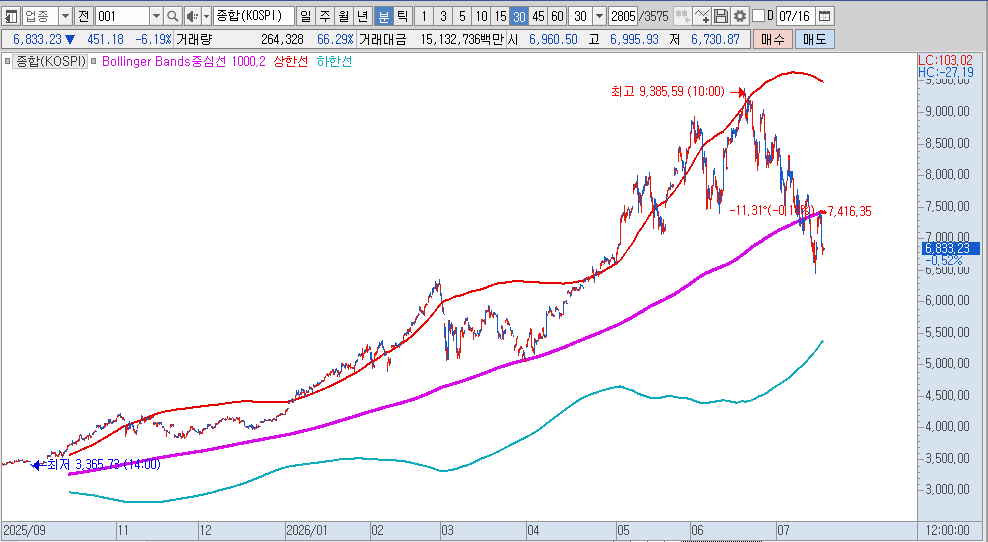
Task: Click the 종합(KOSPI) legend label
Action: pyautogui.click(x=51, y=62)
